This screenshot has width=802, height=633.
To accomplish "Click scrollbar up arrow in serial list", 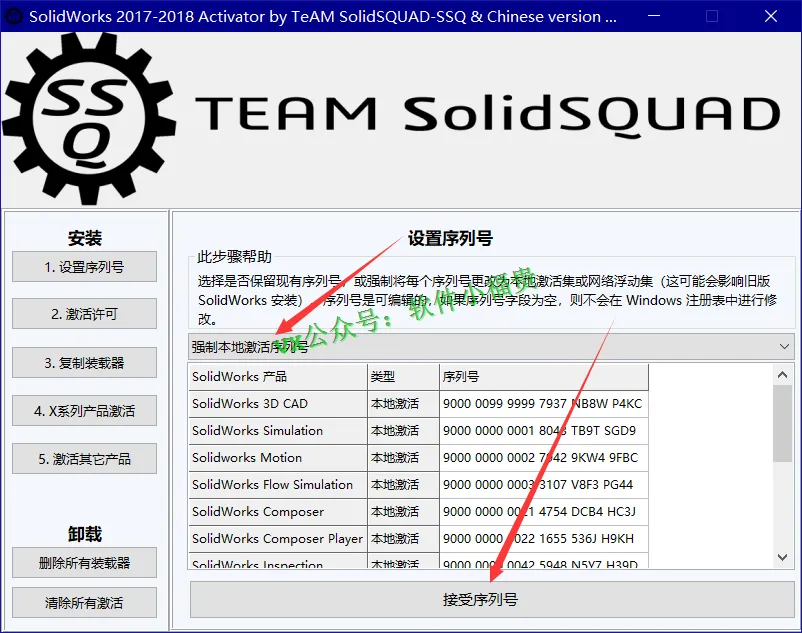I will [782, 375].
